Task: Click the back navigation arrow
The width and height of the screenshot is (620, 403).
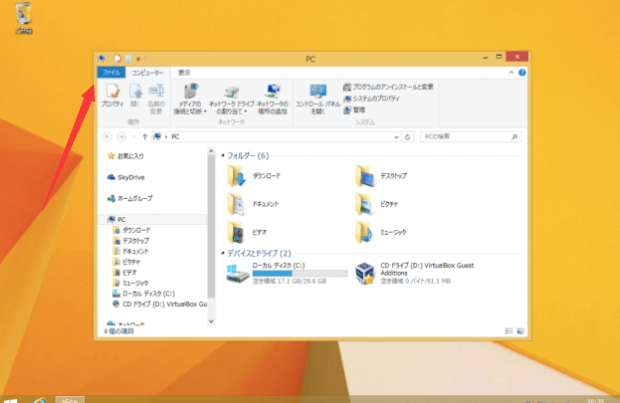Action: (107, 136)
